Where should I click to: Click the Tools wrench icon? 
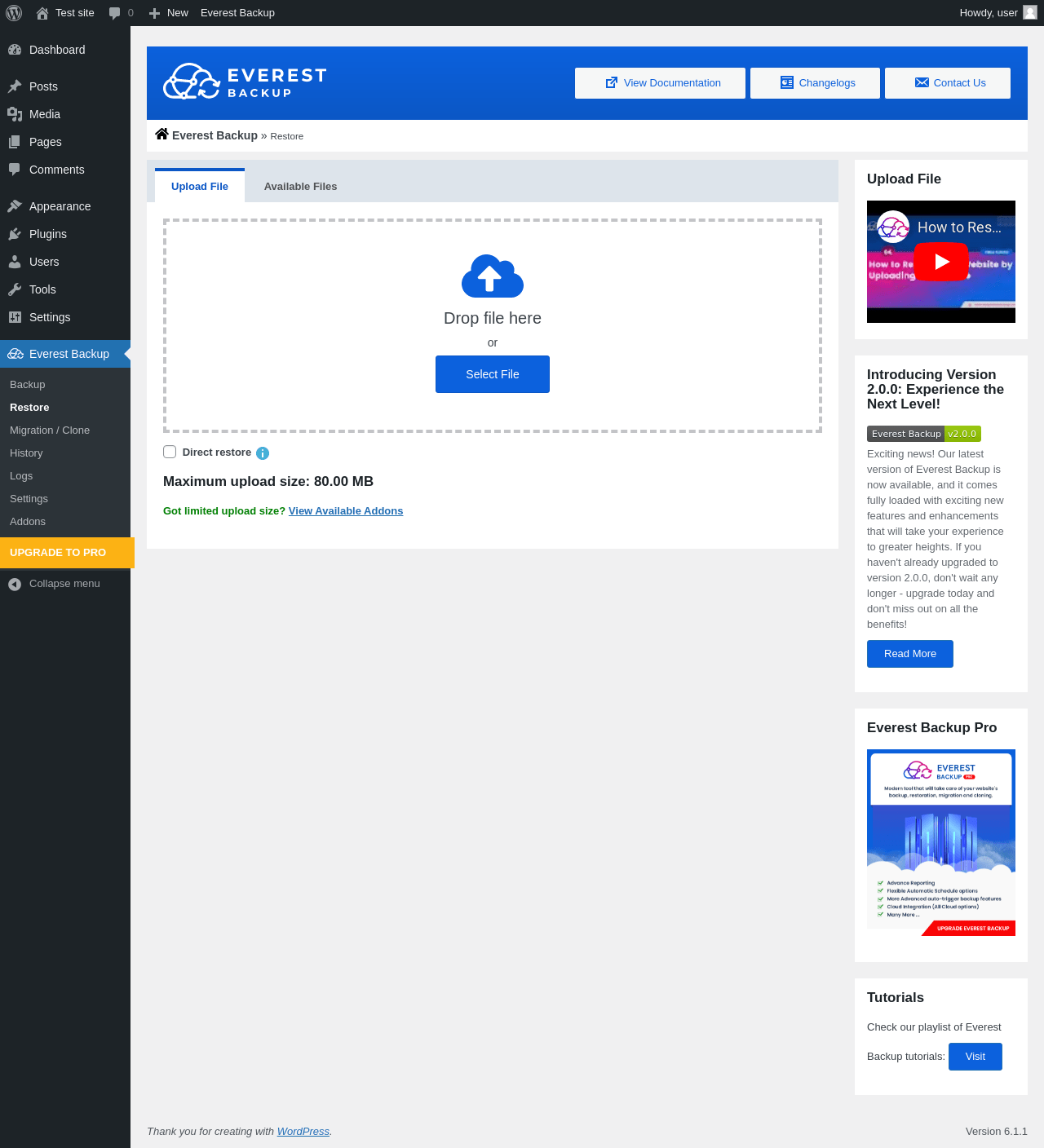click(15, 289)
